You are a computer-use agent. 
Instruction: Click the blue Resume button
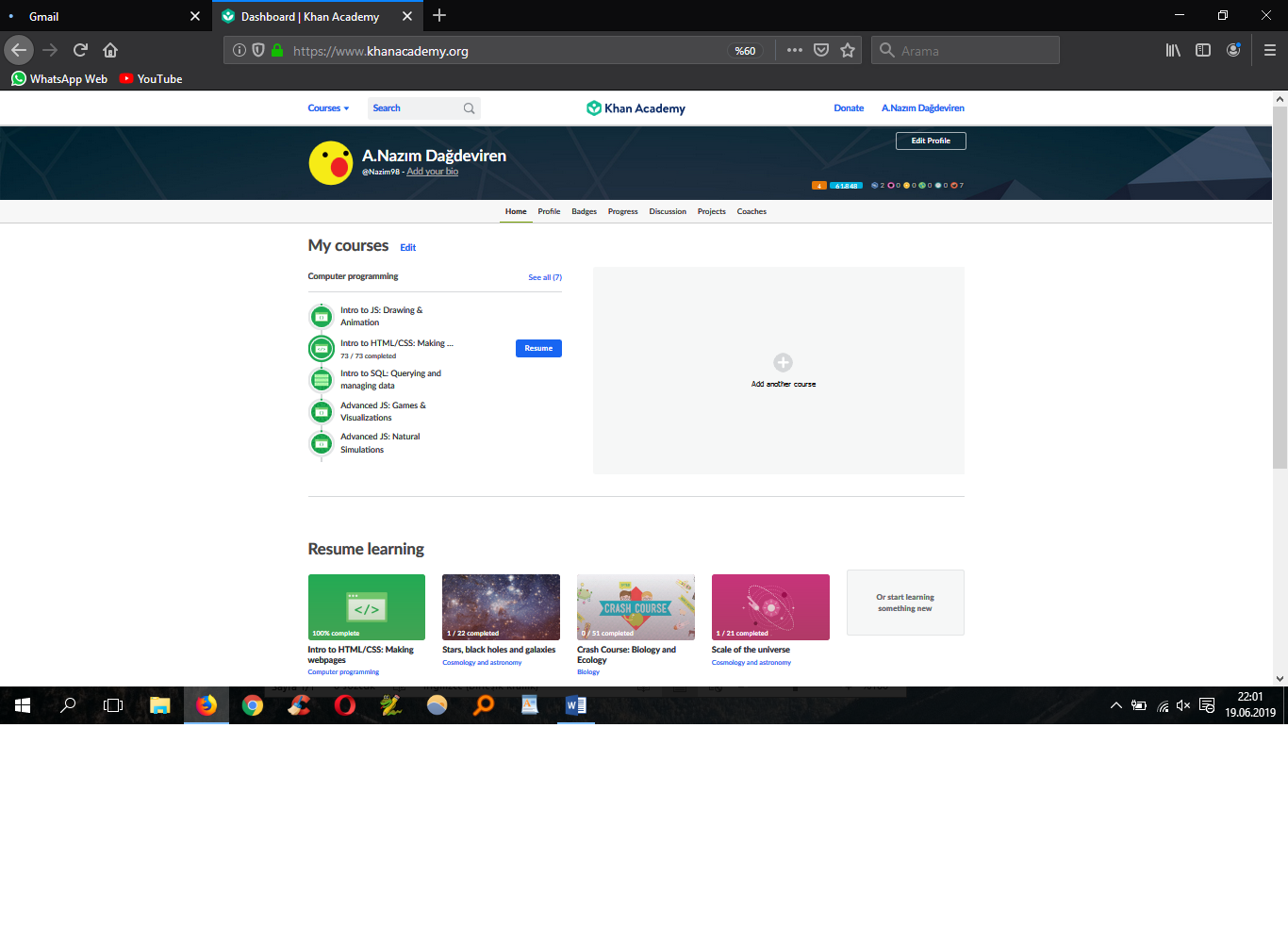(x=538, y=348)
